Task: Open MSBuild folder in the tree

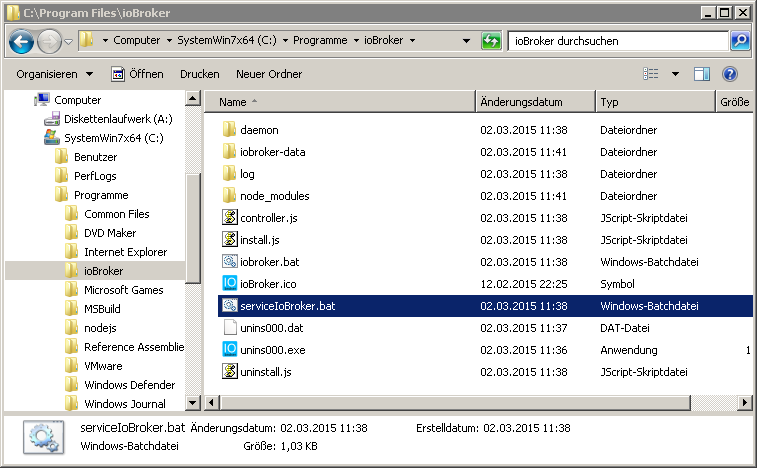Action: (102, 309)
